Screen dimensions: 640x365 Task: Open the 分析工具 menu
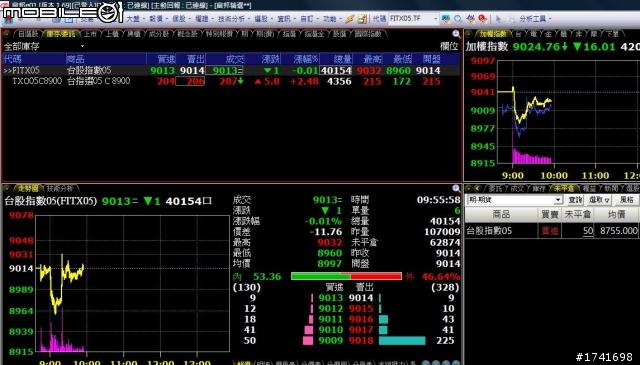535,19
